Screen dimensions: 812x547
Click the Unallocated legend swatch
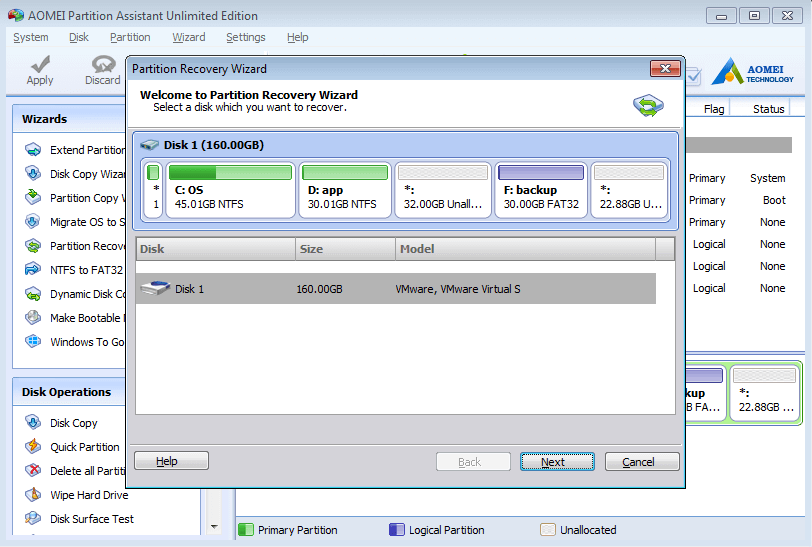[548, 529]
